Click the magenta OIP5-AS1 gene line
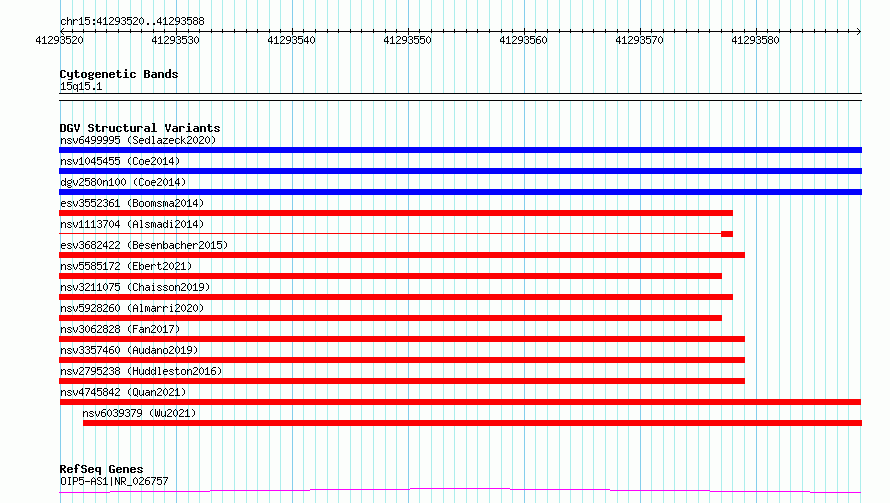This screenshot has width=890, height=503. pyautogui.click(x=460, y=491)
